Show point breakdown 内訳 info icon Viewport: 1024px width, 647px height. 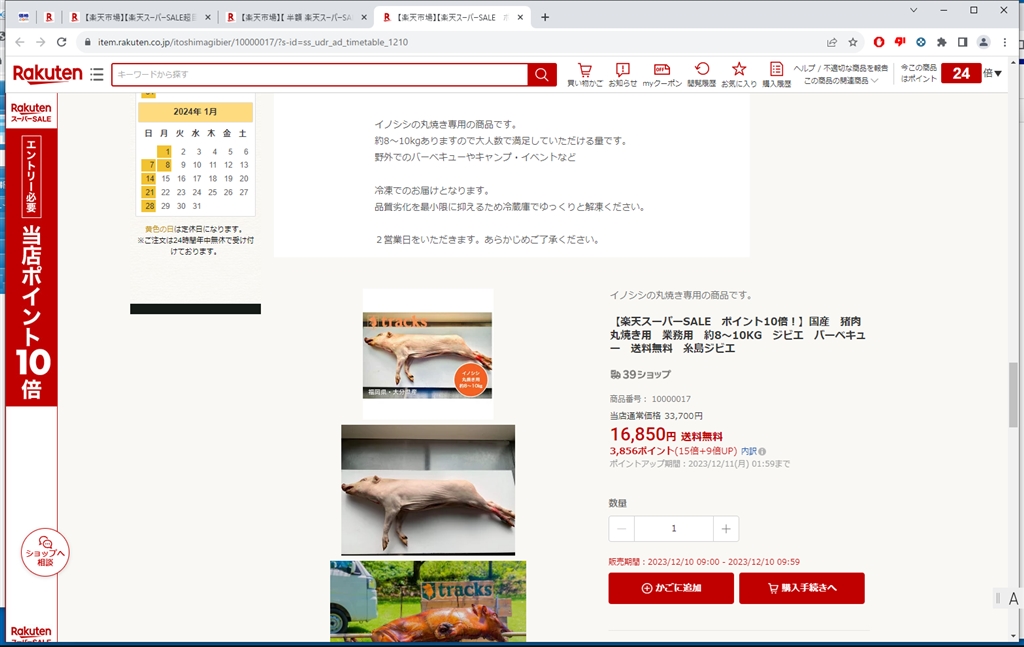click(x=762, y=451)
